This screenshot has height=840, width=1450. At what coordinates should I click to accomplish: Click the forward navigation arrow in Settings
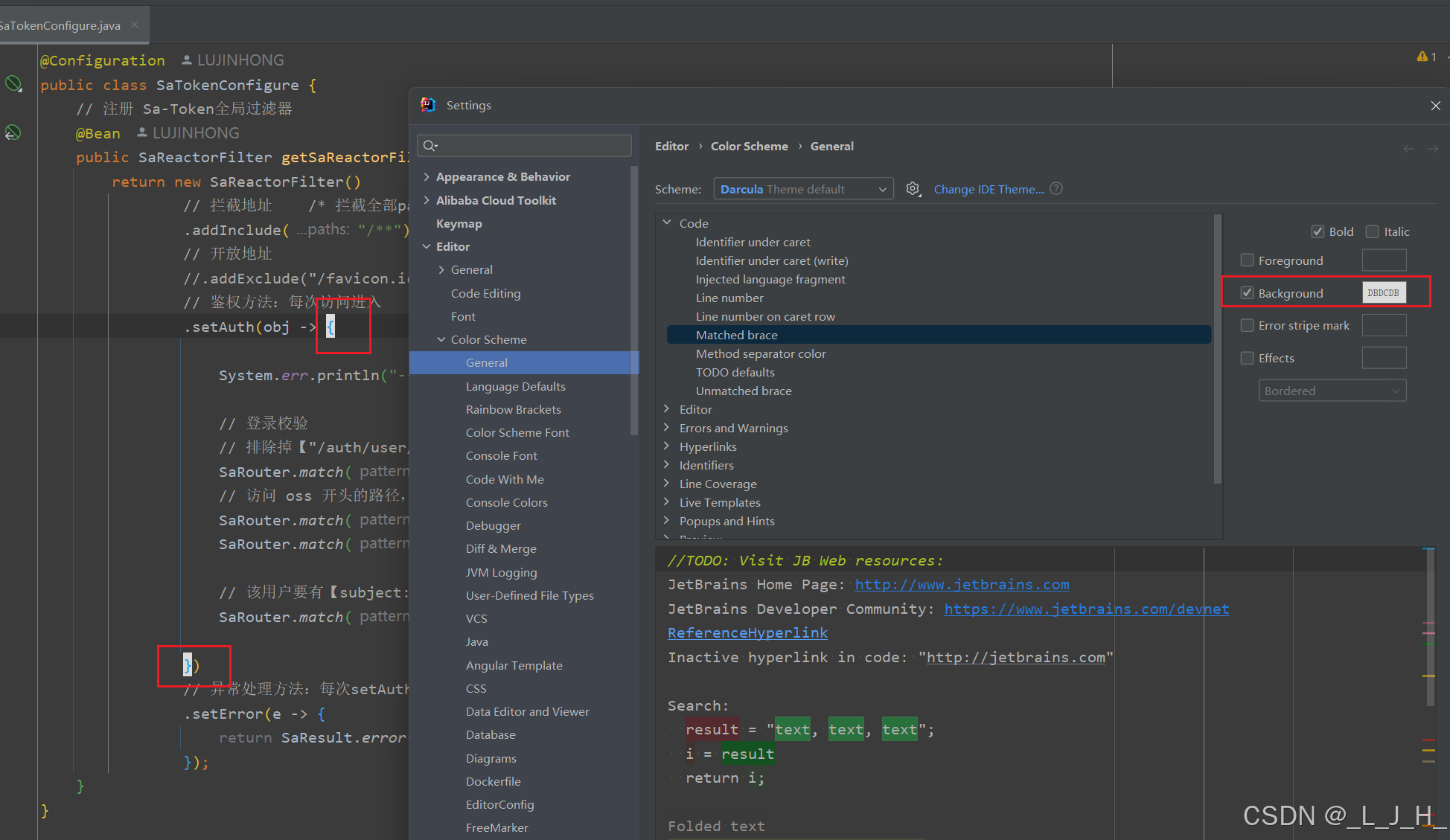point(1433,149)
